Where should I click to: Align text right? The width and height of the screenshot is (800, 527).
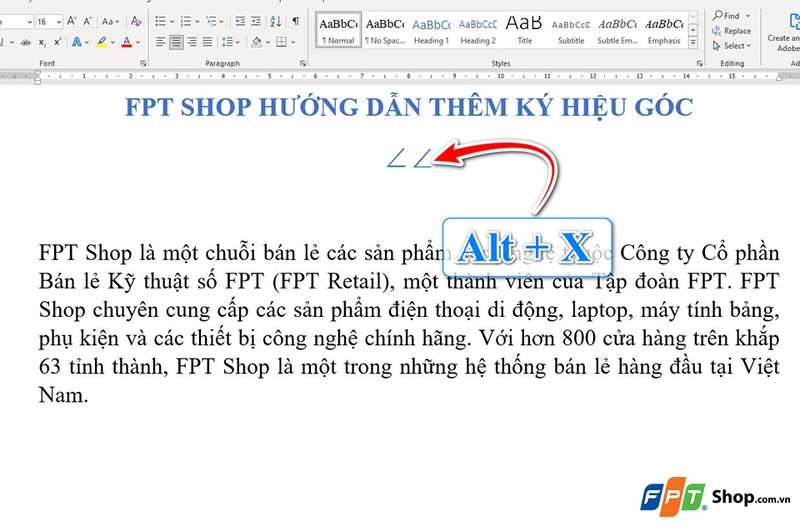[192, 42]
